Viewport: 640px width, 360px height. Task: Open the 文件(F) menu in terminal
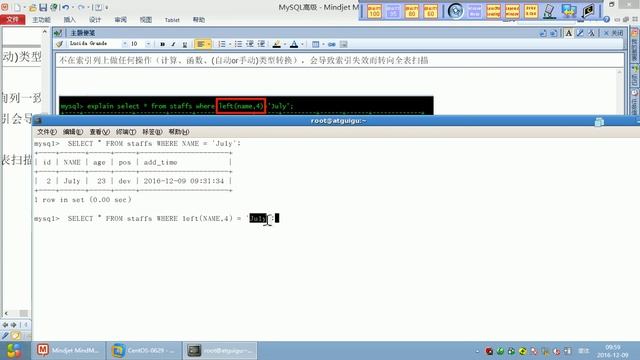(x=47, y=132)
